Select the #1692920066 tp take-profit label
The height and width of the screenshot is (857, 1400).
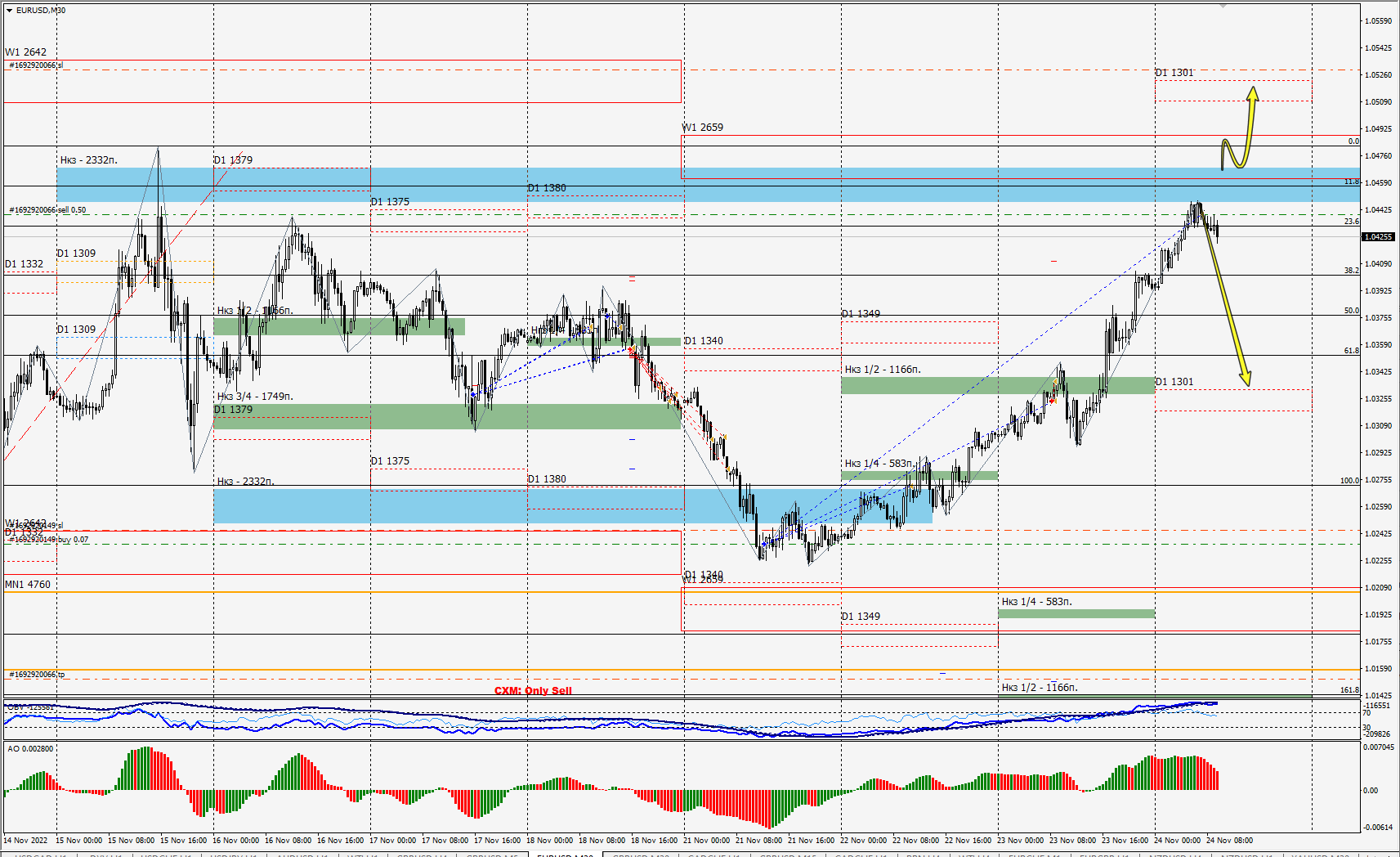[36, 675]
